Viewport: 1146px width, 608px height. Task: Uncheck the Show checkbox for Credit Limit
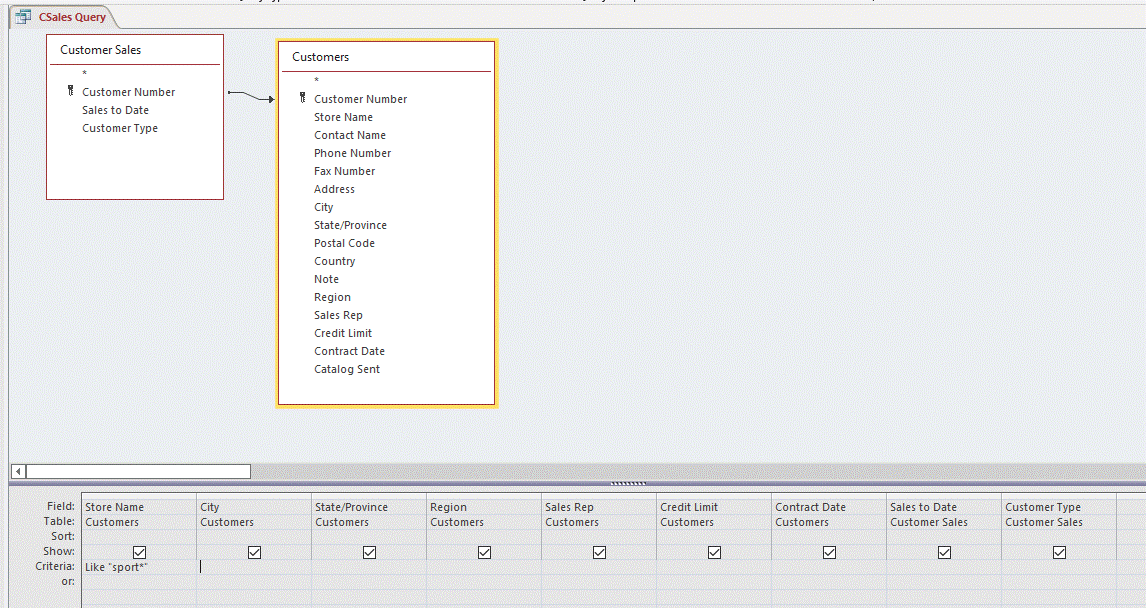pos(714,551)
